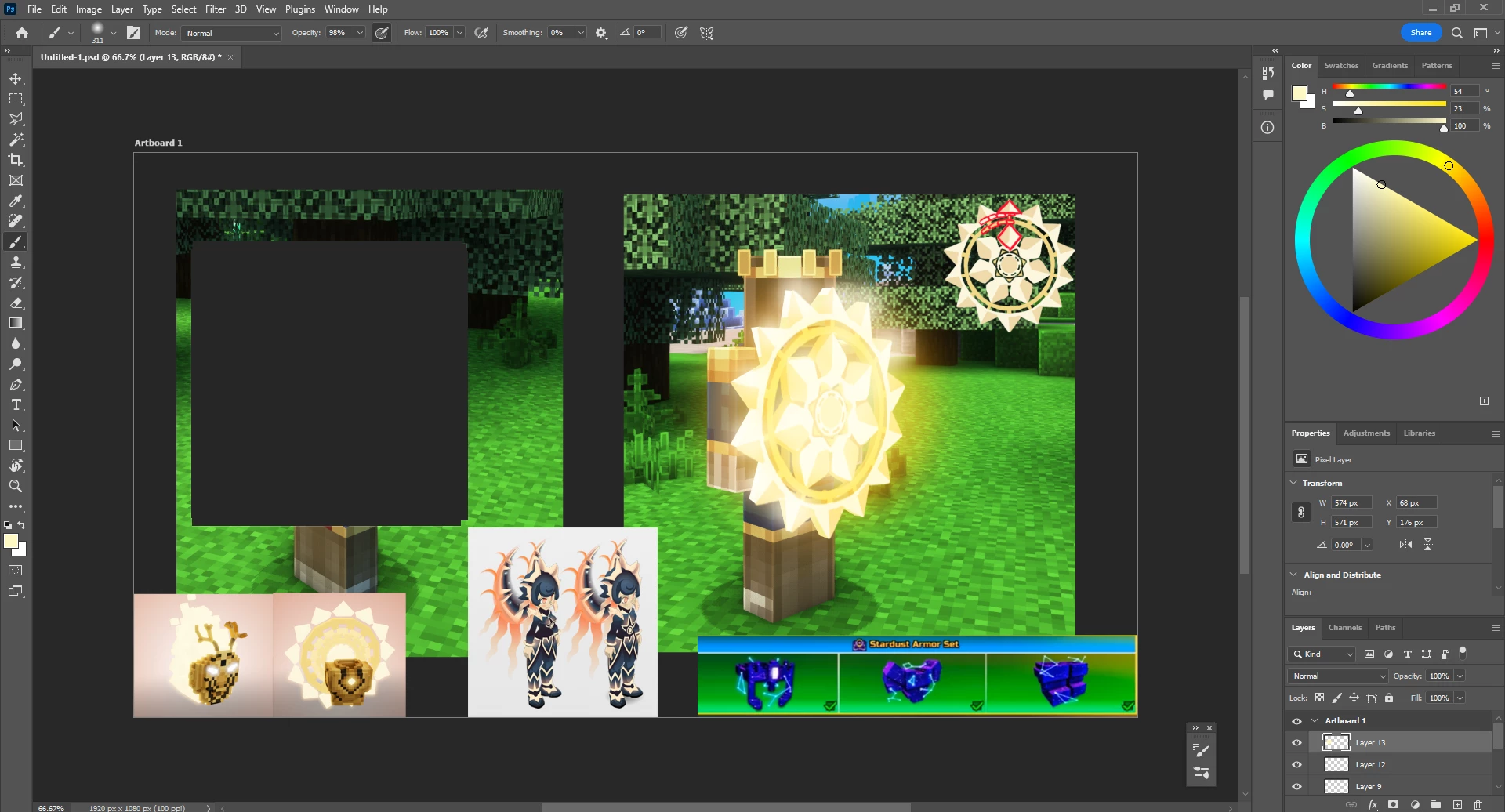This screenshot has width=1505, height=812.
Task: Hide the Layer 12 layer
Action: click(x=1297, y=765)
